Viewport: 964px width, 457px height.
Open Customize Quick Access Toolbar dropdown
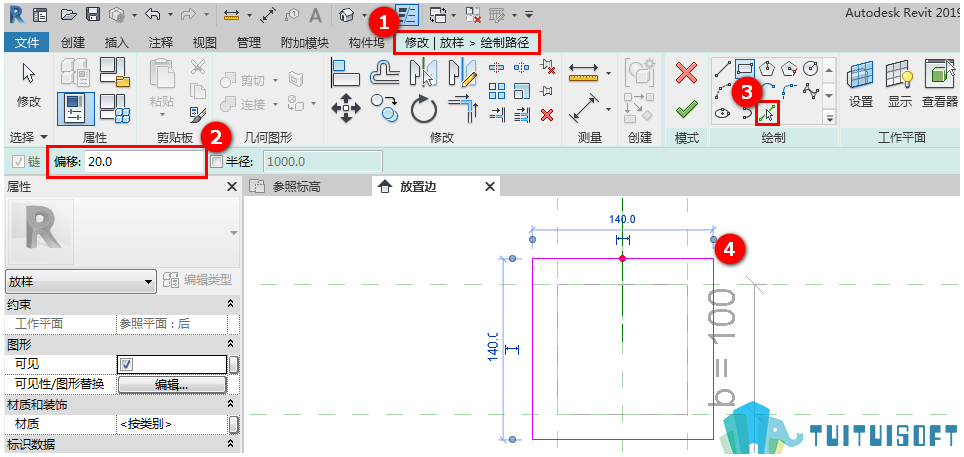(x=529, y=14)
